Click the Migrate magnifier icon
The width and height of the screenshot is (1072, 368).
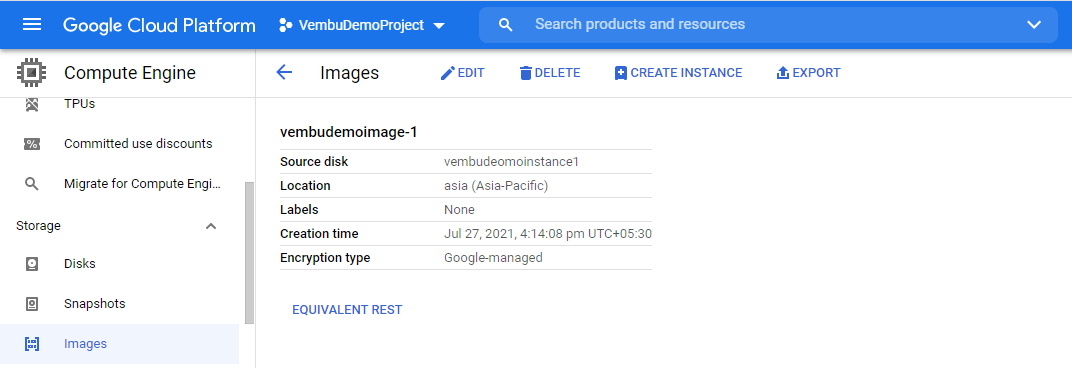click(31, 184)
